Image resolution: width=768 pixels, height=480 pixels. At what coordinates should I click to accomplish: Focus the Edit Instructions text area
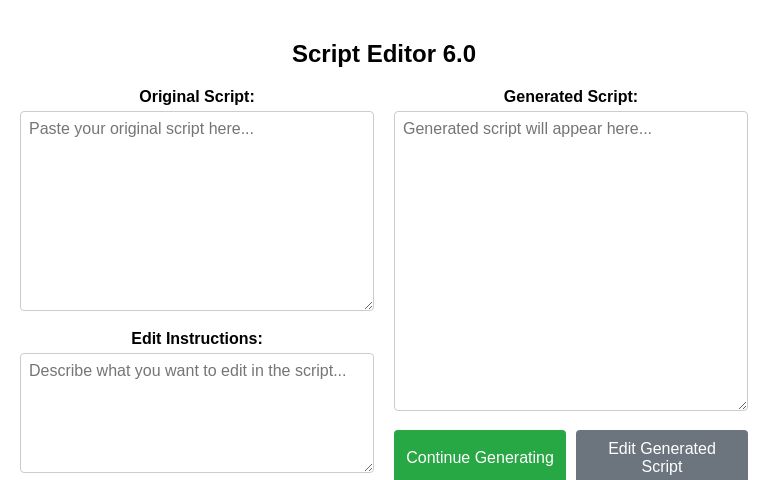coord(197,413)
